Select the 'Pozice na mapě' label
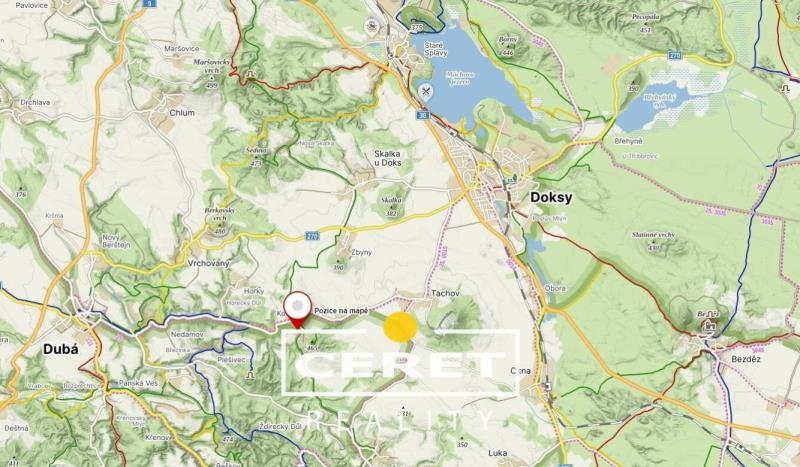 [341, 310]
